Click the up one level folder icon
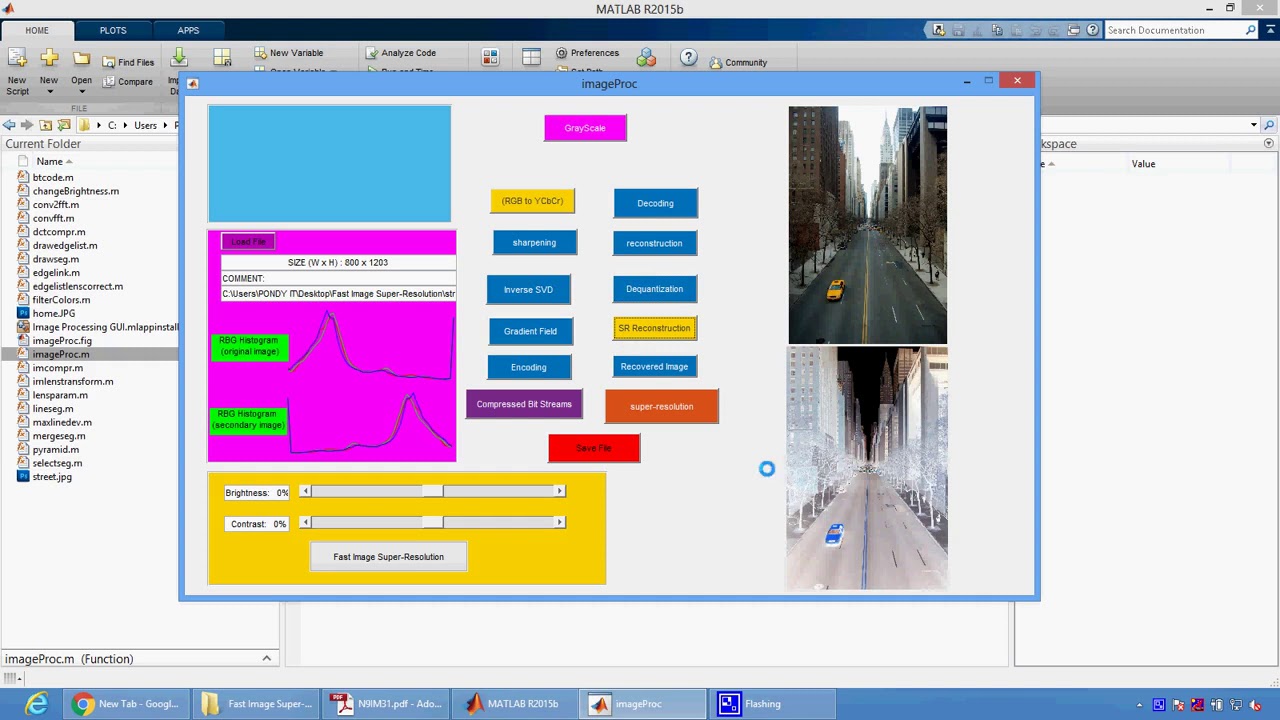This screenshot has height=720, width=1280. tap(45, 125)
